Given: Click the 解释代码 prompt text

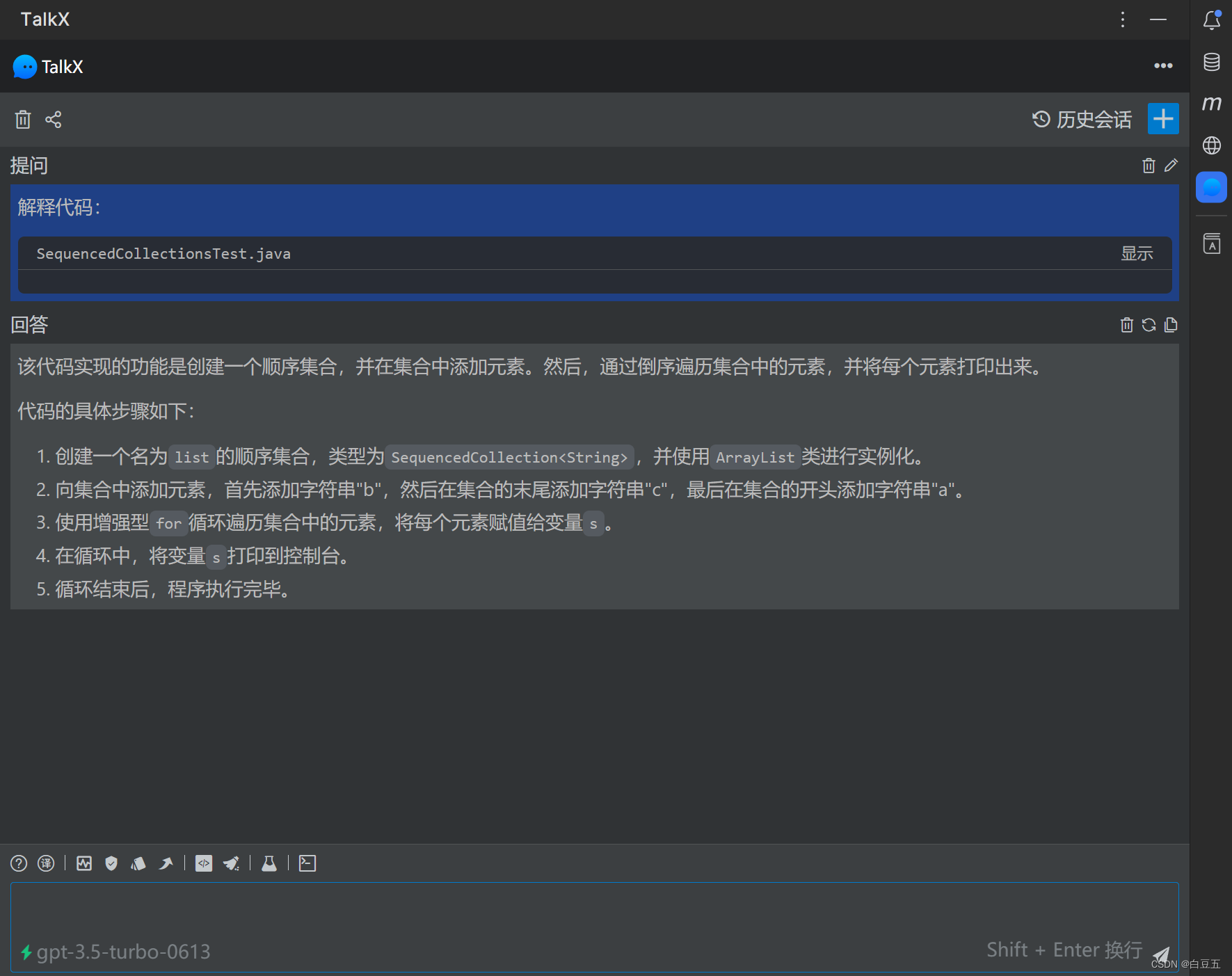Looking at the screenshot, I should pyautogui.click(x=59, y=207).
